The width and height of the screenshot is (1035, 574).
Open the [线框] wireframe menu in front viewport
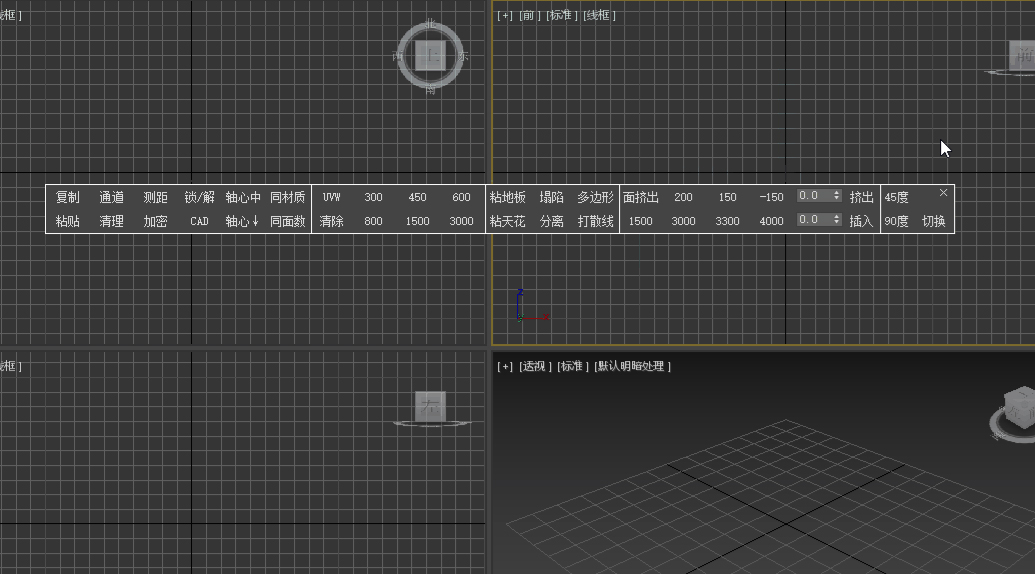tap(600, 16)
